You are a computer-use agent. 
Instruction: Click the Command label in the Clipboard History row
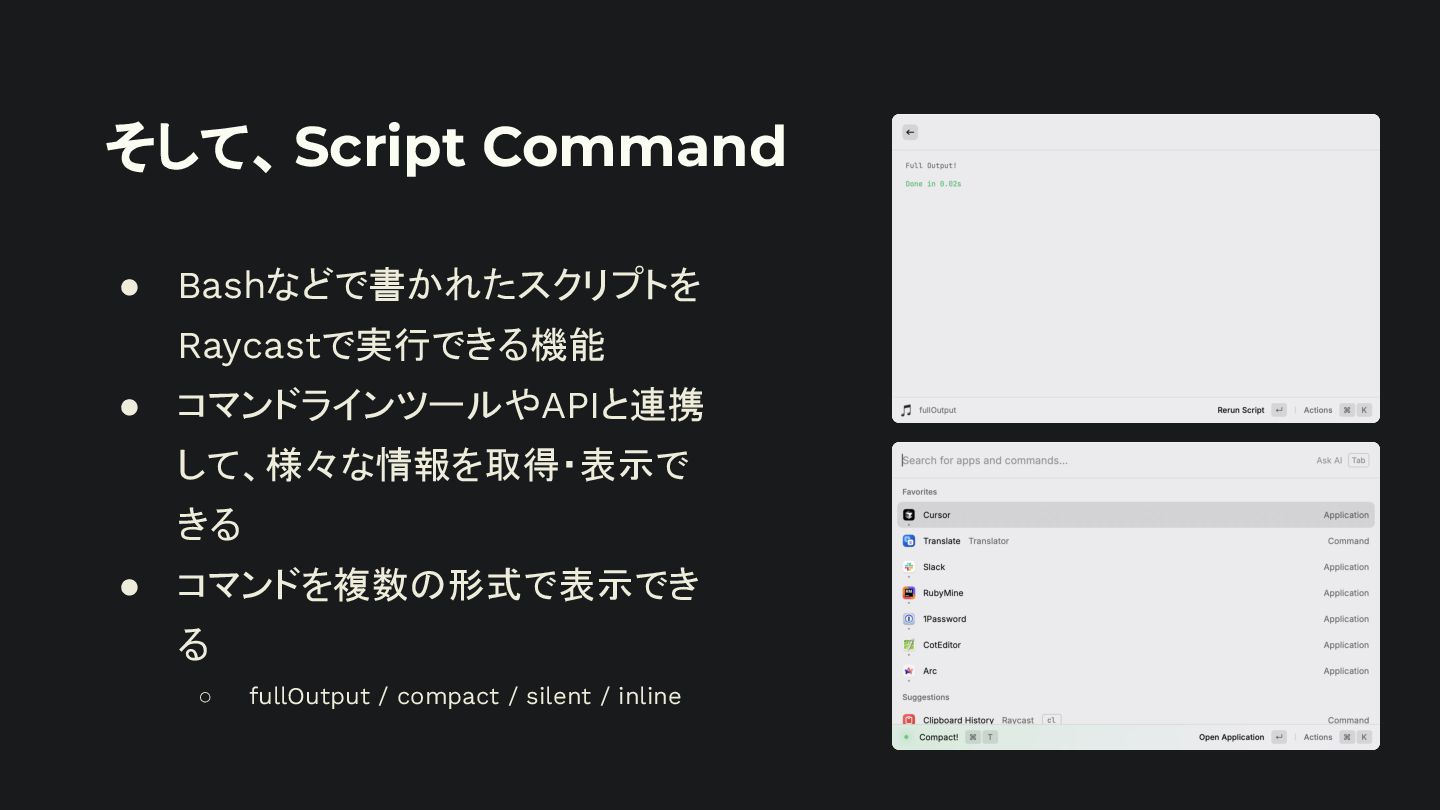click(1348, 720)
